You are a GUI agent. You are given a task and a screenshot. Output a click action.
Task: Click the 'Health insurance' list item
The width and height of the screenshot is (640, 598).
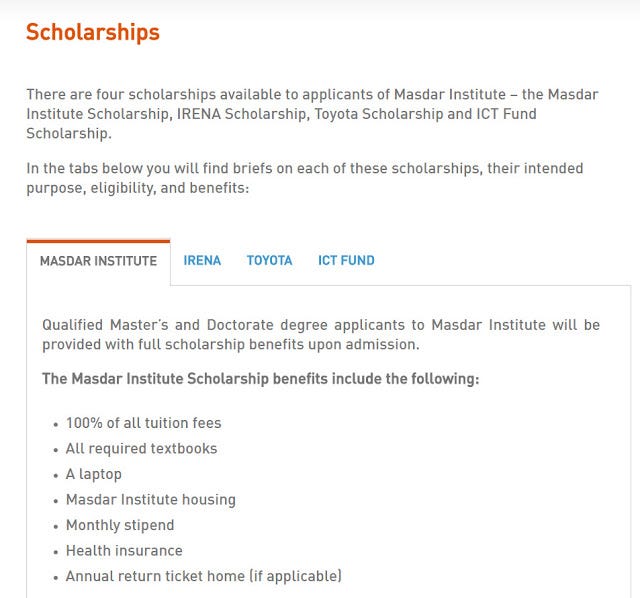(124, 551)
